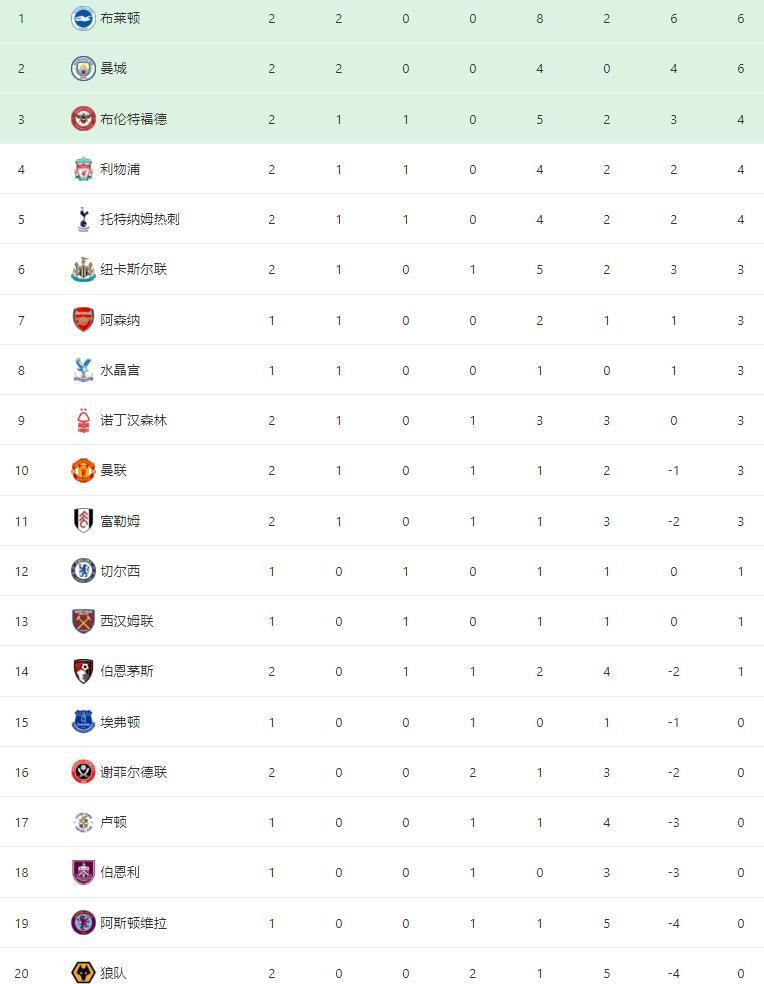
Task: Select the 卢顿 team name
Action: point(113,822)
